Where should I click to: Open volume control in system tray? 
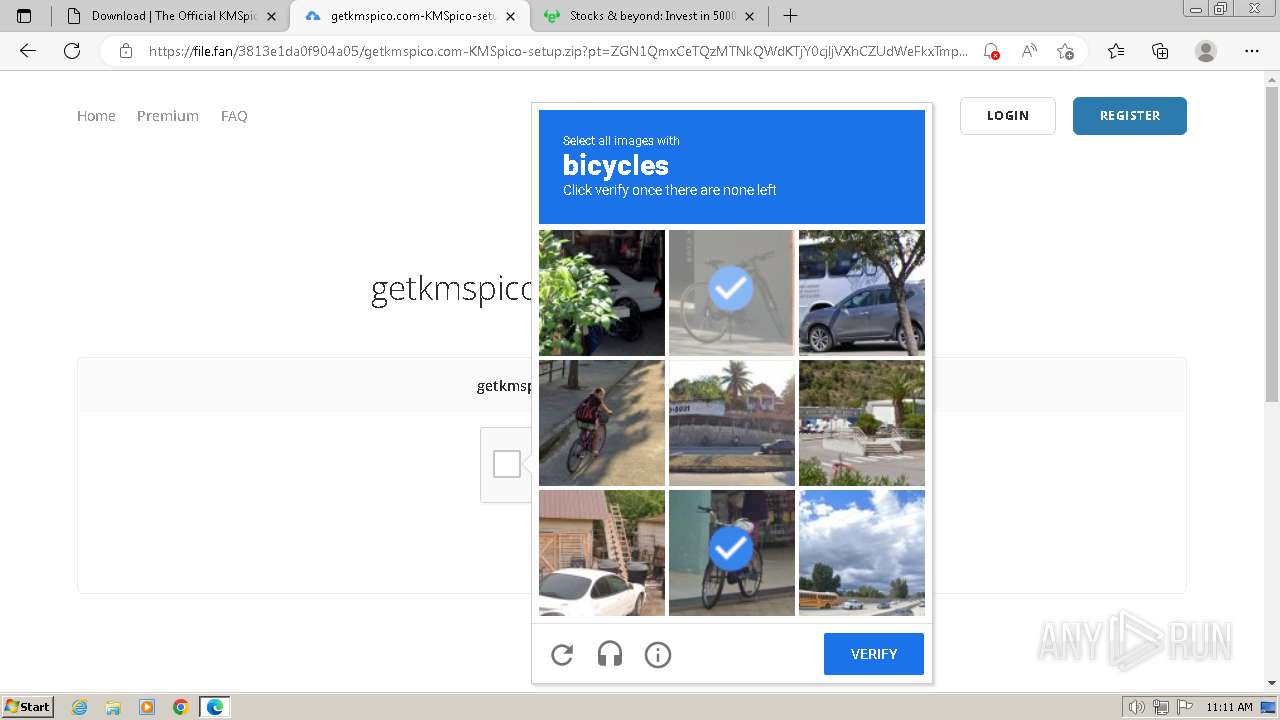(1137, 707)
